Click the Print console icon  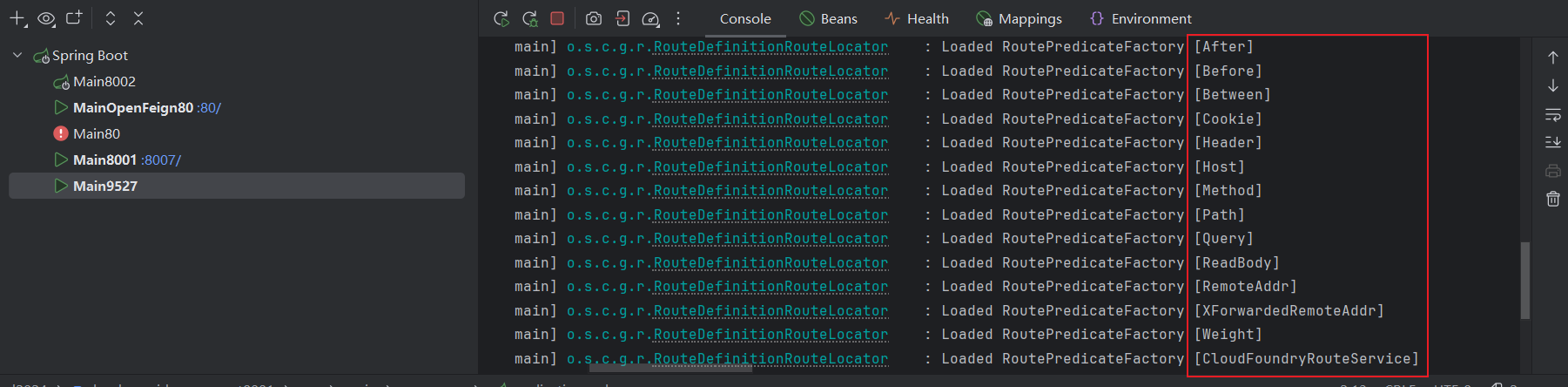[x=1552, y=171]
